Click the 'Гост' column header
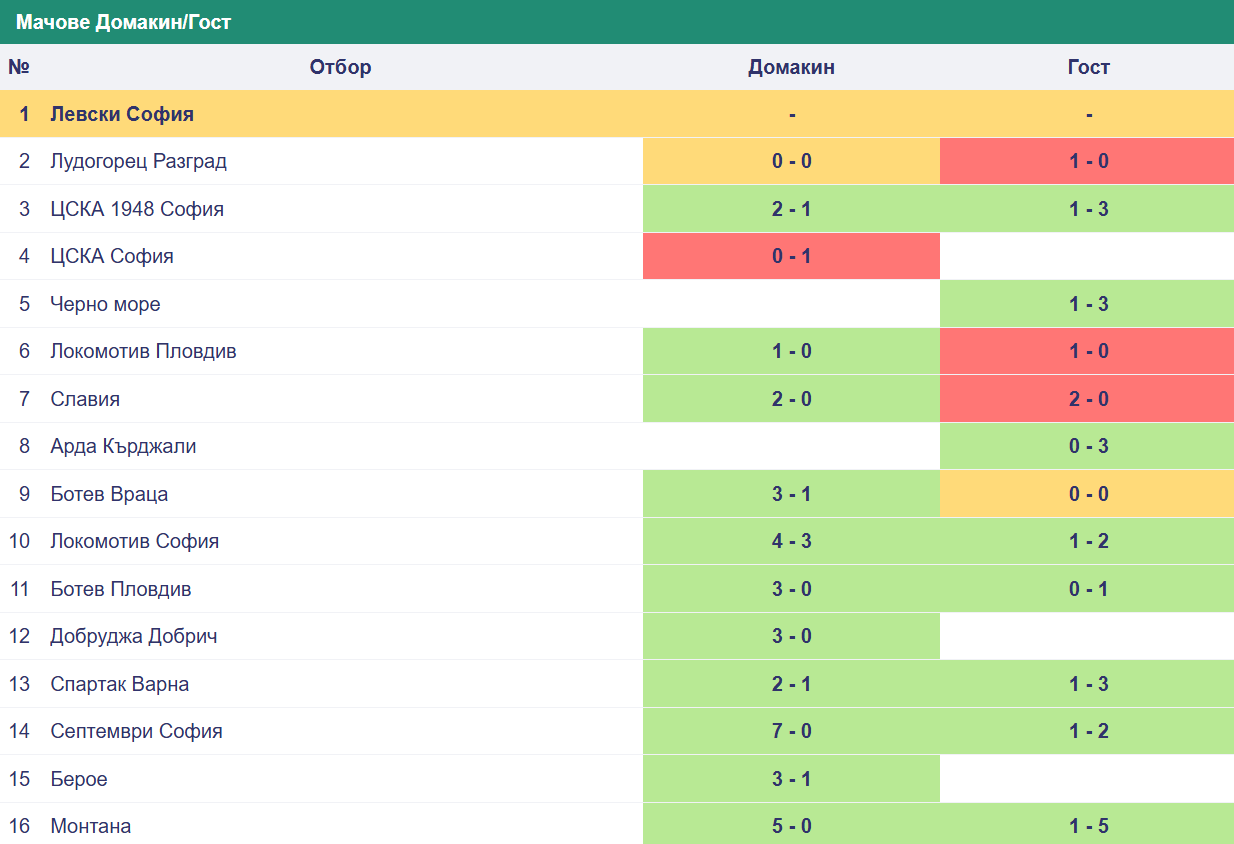The width and height of the screenshot is (1234, 844). 1088,67
